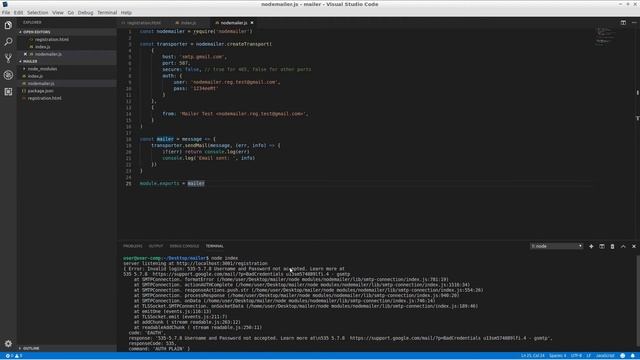Open the Go menu
This screenshot has height=360, width=640.
pos(71,13)
